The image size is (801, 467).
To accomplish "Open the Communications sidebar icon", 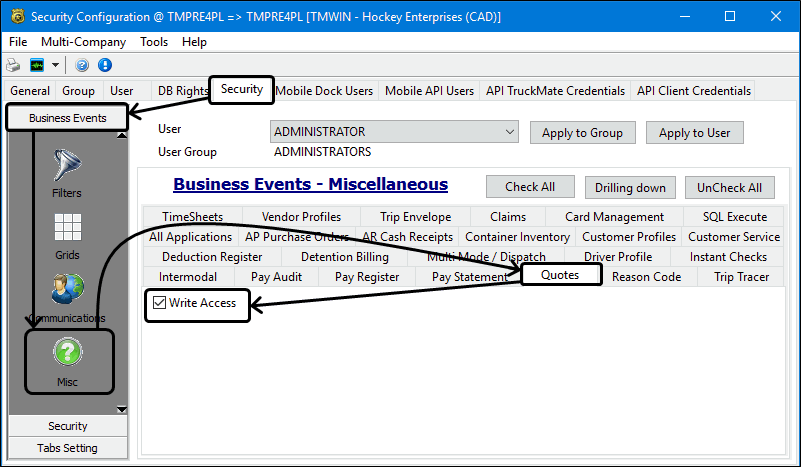I will [x=67, y=298].
